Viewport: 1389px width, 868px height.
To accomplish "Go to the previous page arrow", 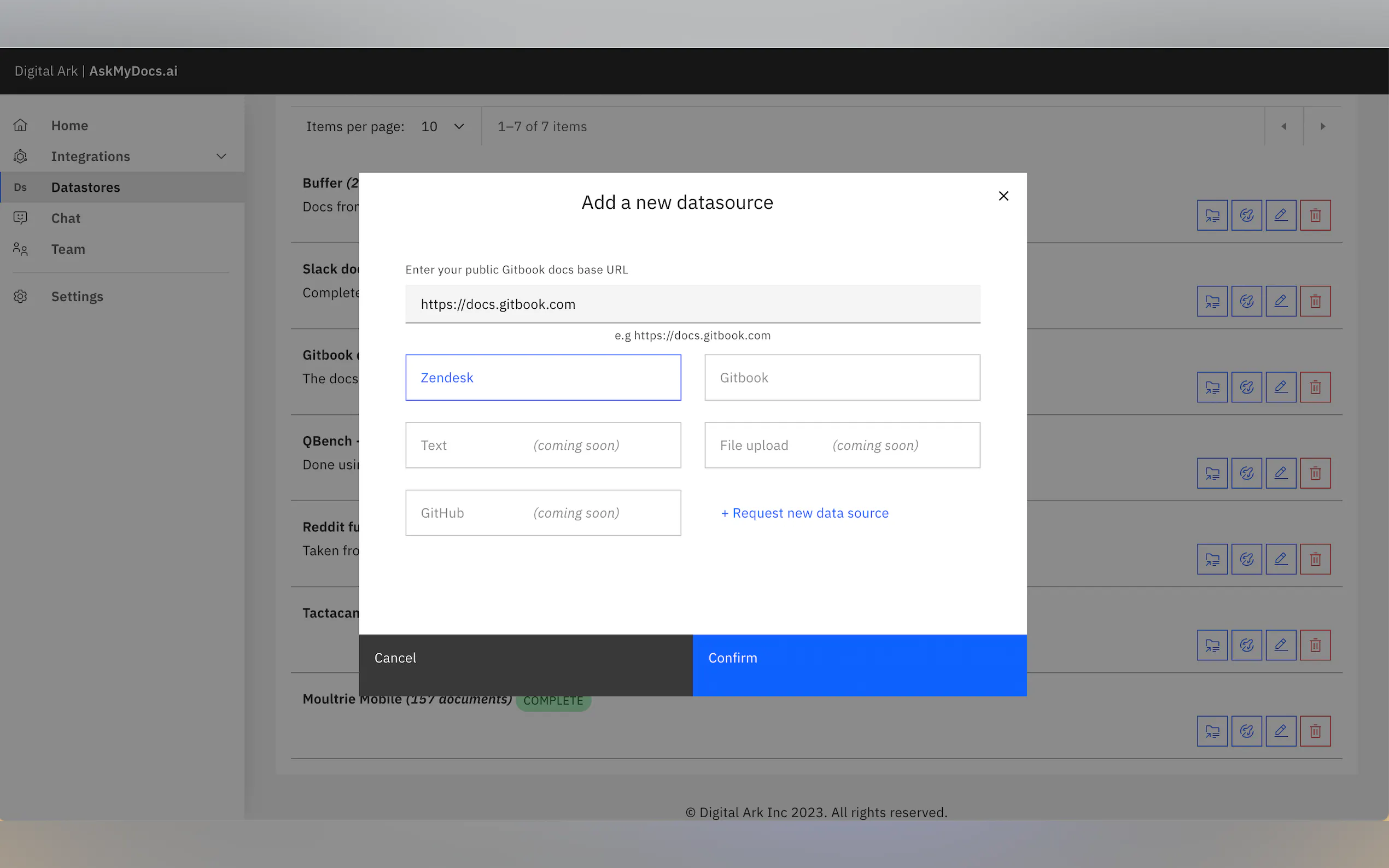I will coord(1283,126).
